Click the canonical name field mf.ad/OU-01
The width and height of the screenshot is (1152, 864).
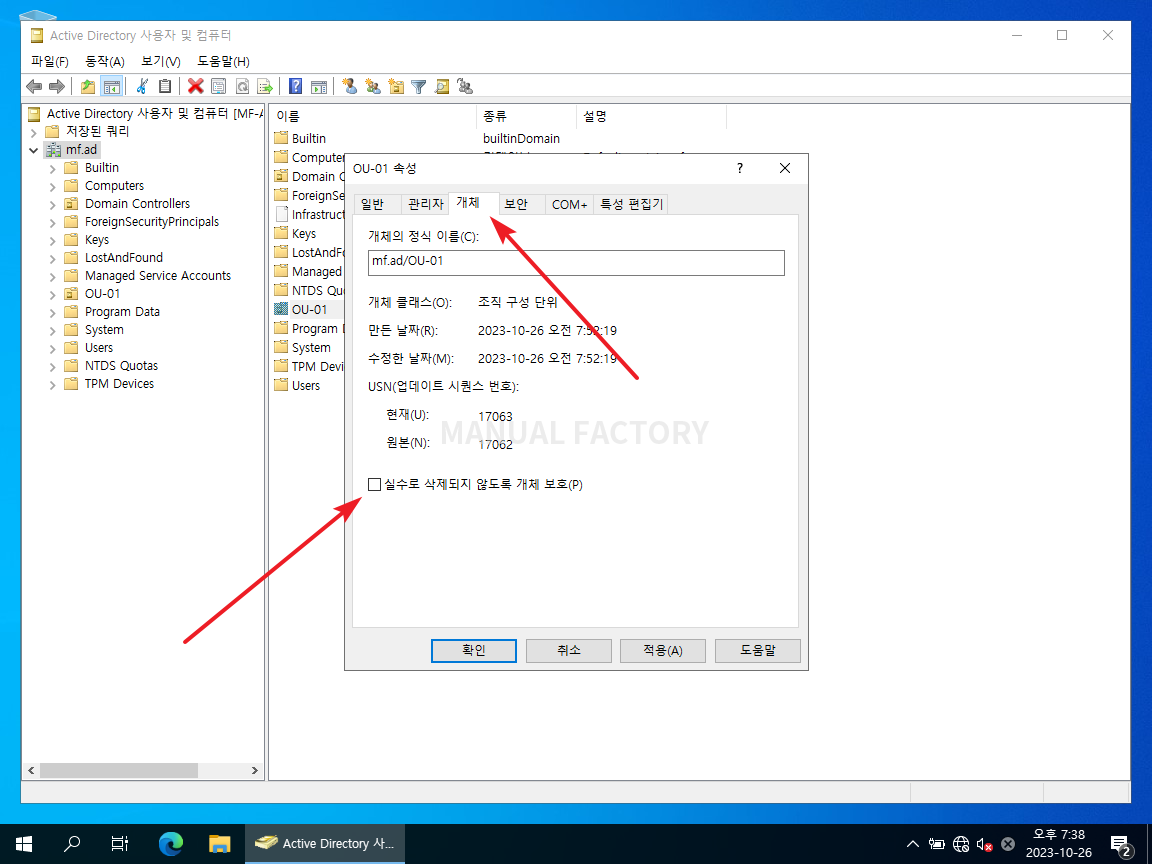point(576,262)
